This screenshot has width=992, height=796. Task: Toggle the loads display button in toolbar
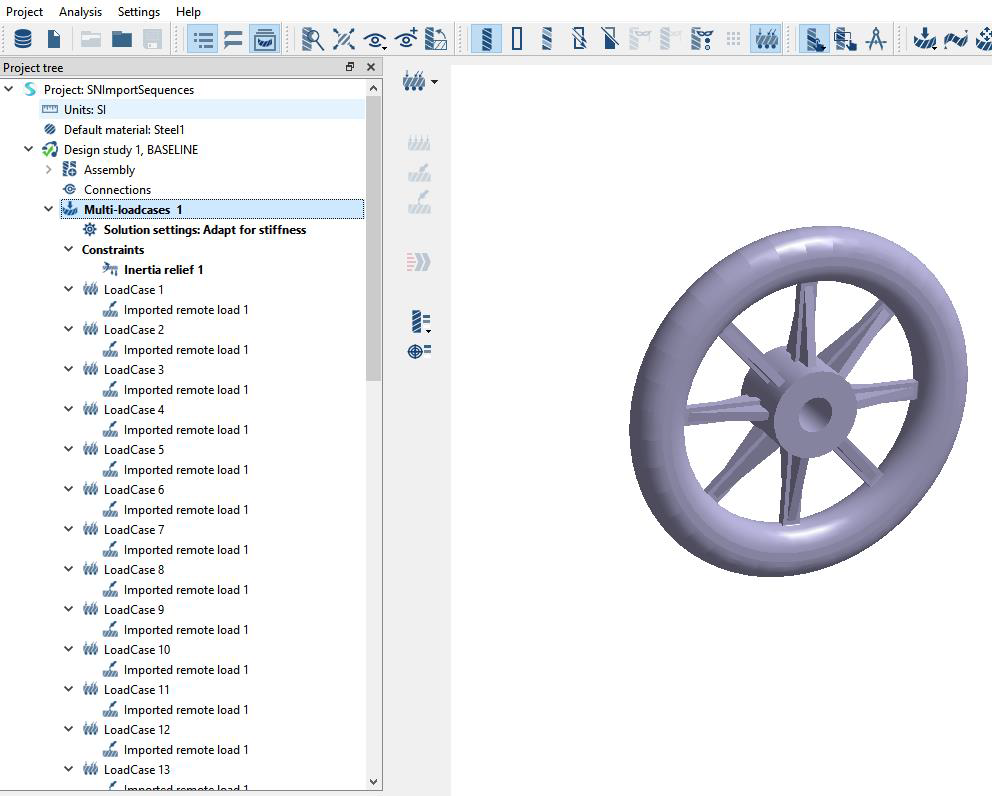pyautogui.click(x=765, y=39)
